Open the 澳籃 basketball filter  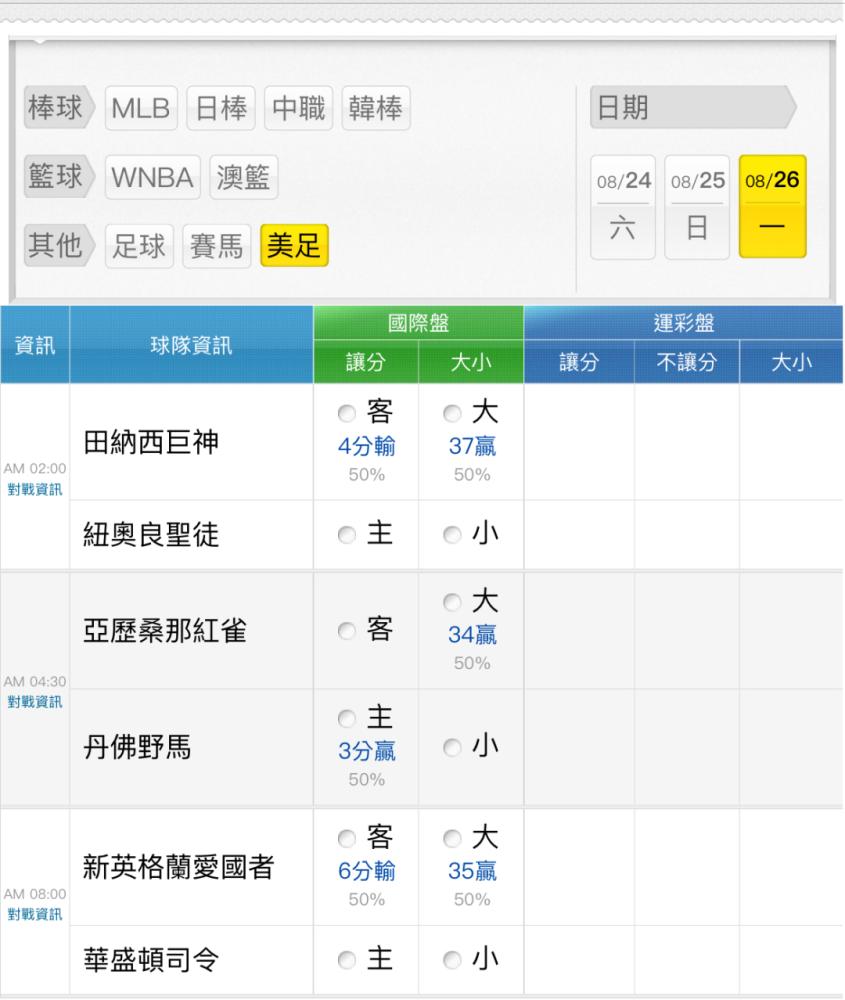[x=244, y=177]
